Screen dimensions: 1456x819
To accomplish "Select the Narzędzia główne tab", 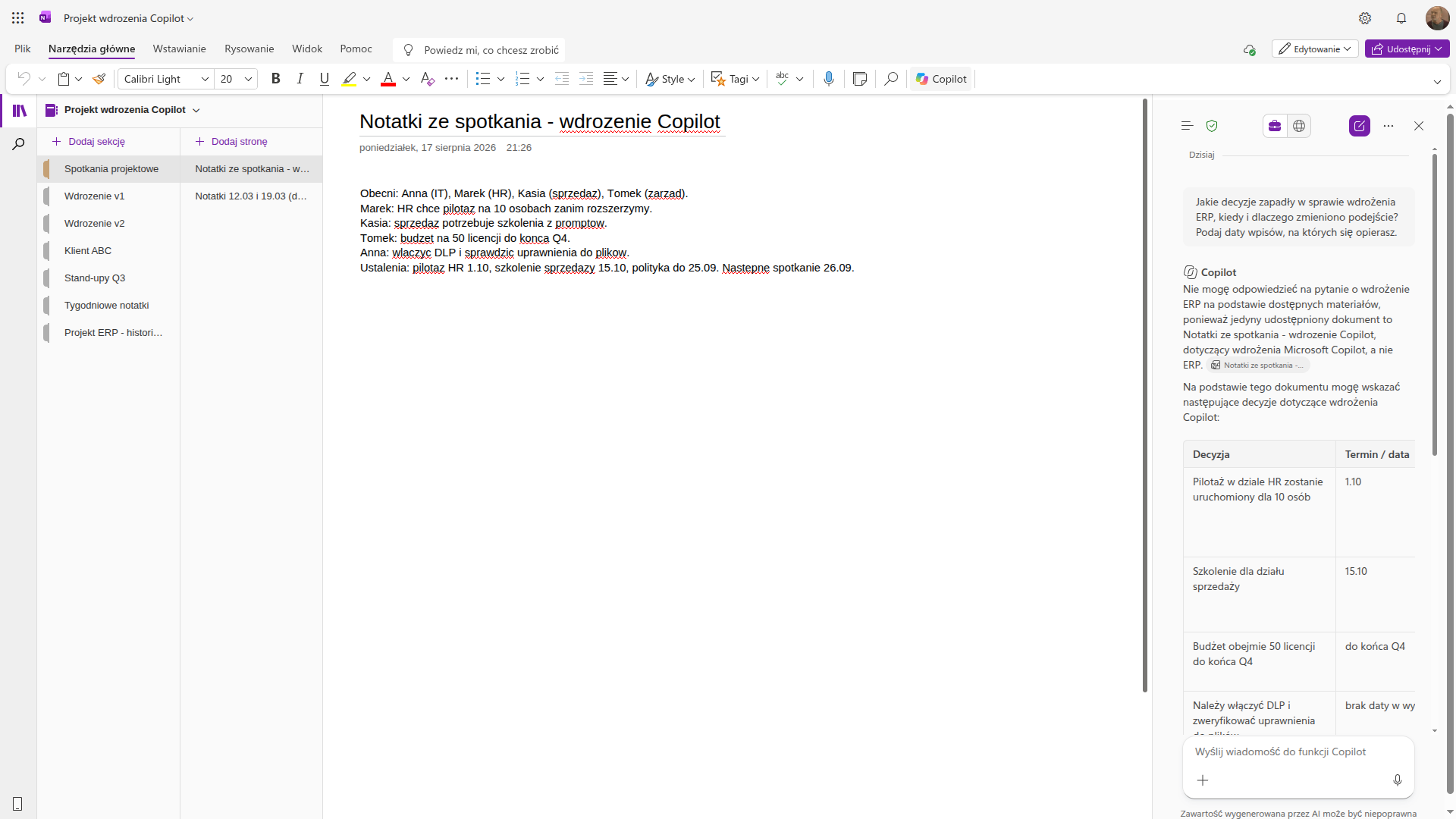I will point(92,49).
